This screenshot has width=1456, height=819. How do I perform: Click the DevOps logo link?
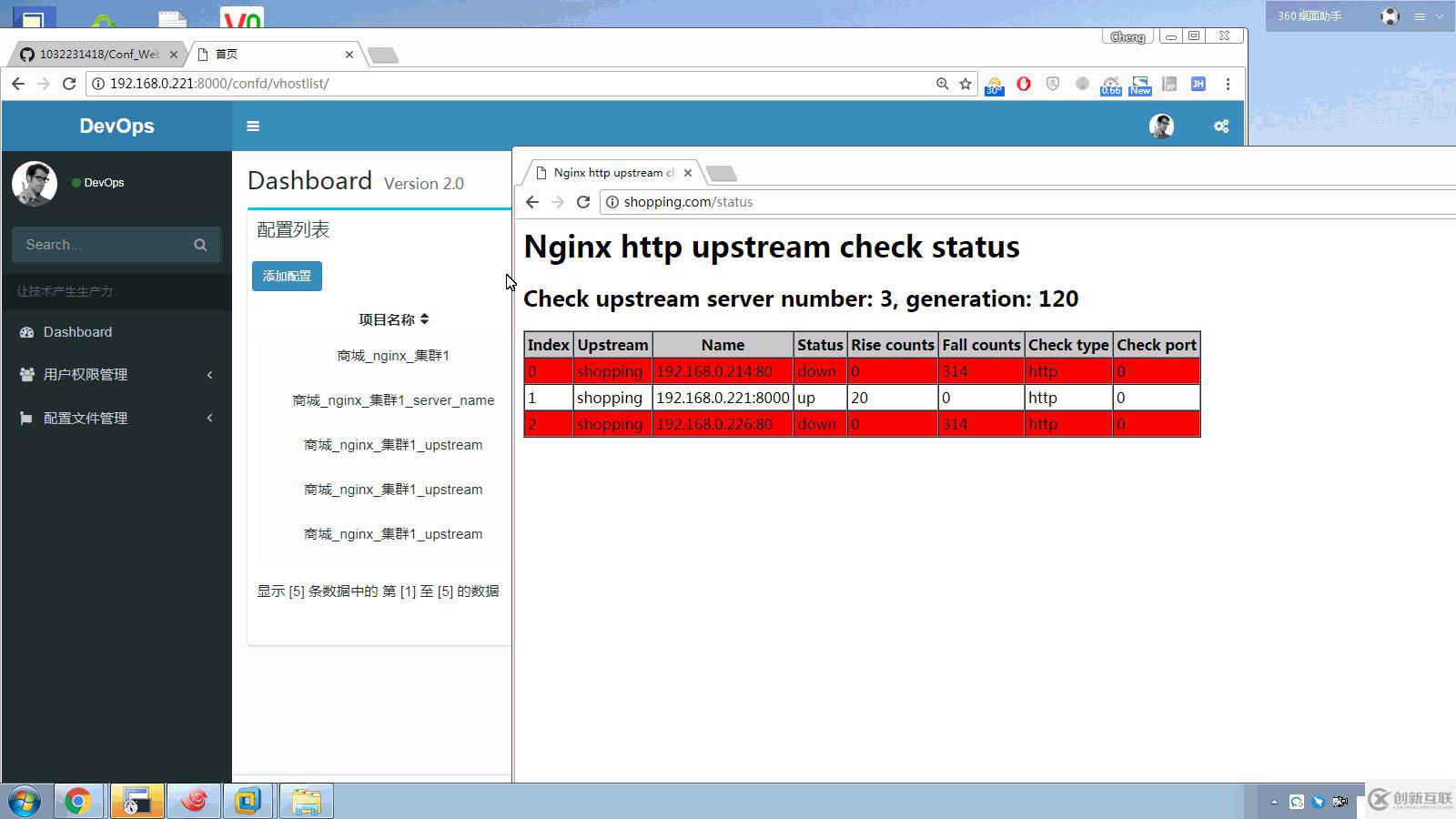coord(116,126)
